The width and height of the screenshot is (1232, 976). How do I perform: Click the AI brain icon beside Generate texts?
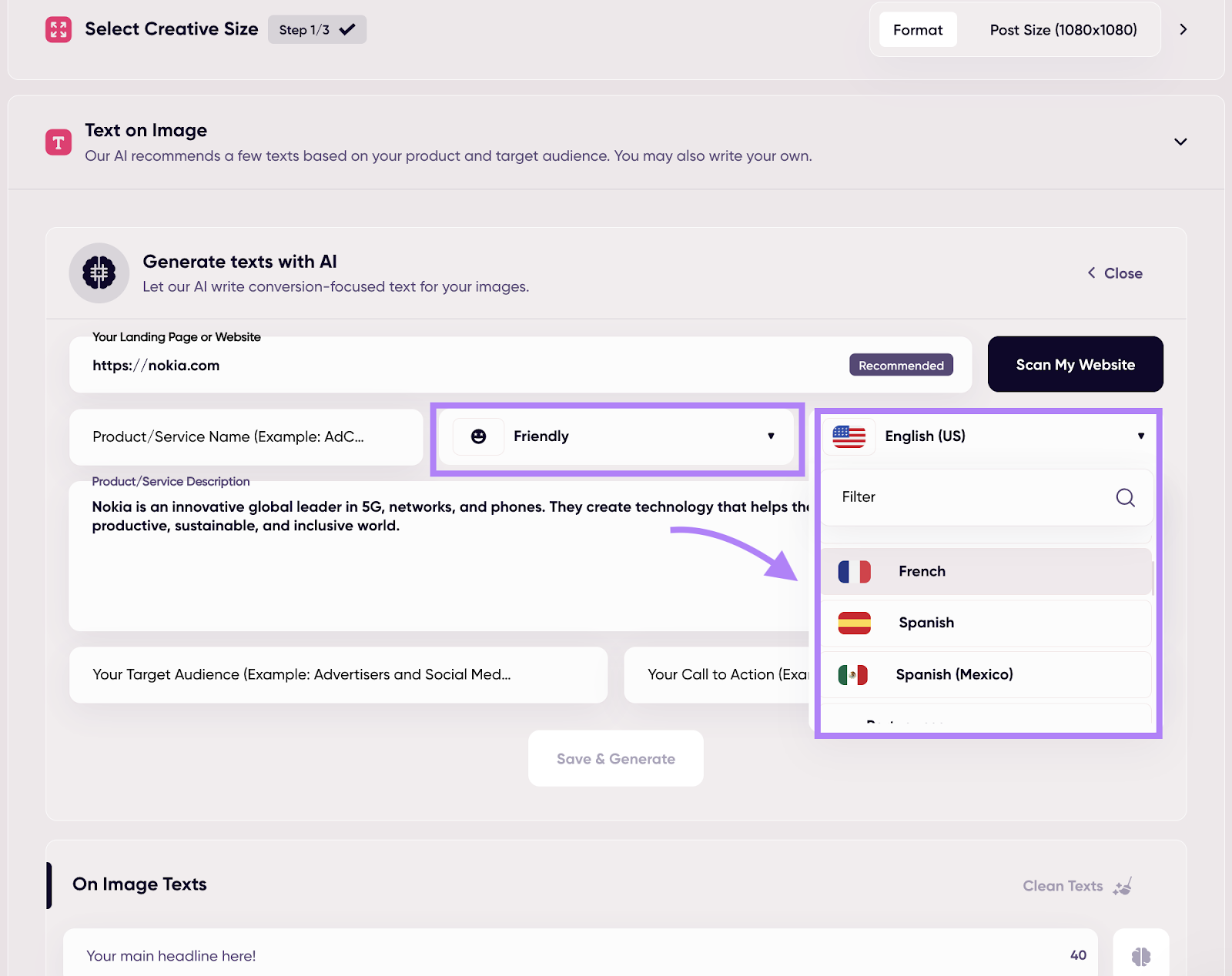(x=99, y=273)
